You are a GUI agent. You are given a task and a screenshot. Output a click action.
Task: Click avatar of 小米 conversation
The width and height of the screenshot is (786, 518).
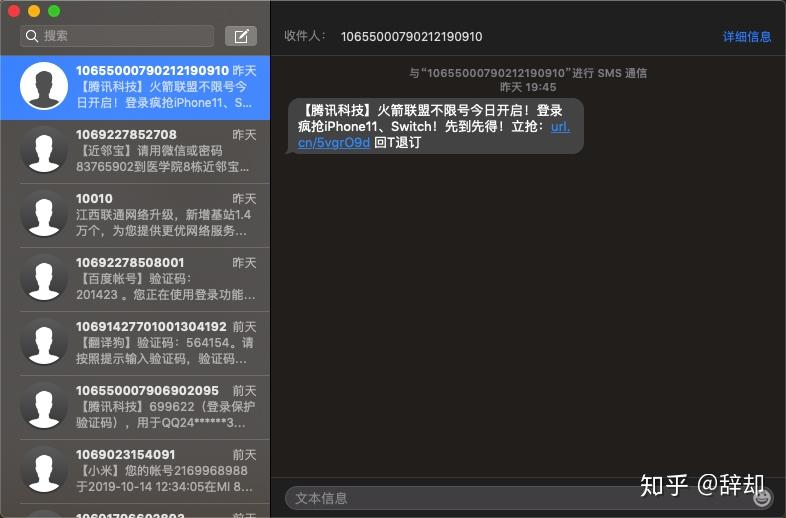44,470
